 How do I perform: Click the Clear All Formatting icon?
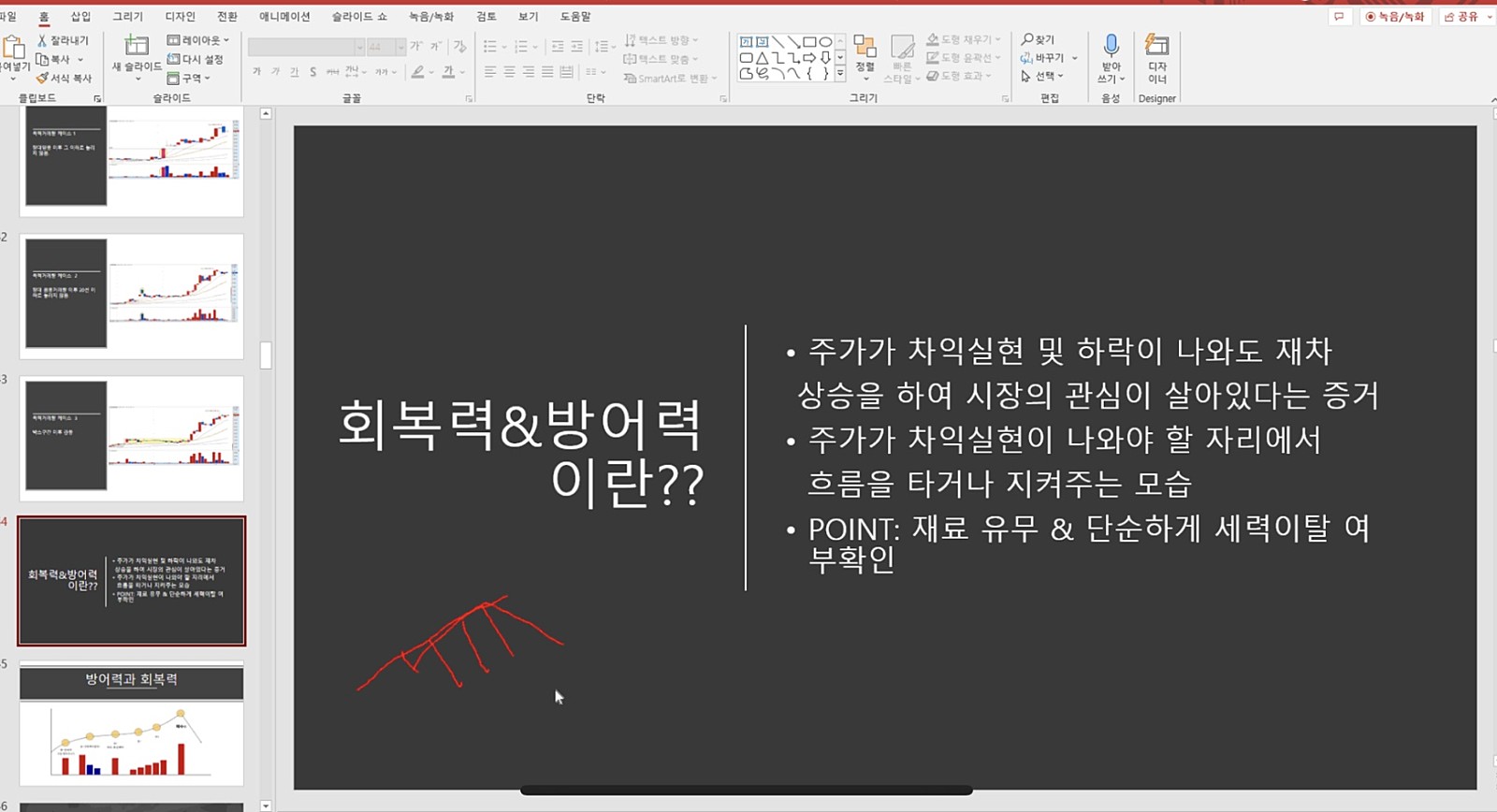pyautogui.click(x=459, y=47)
